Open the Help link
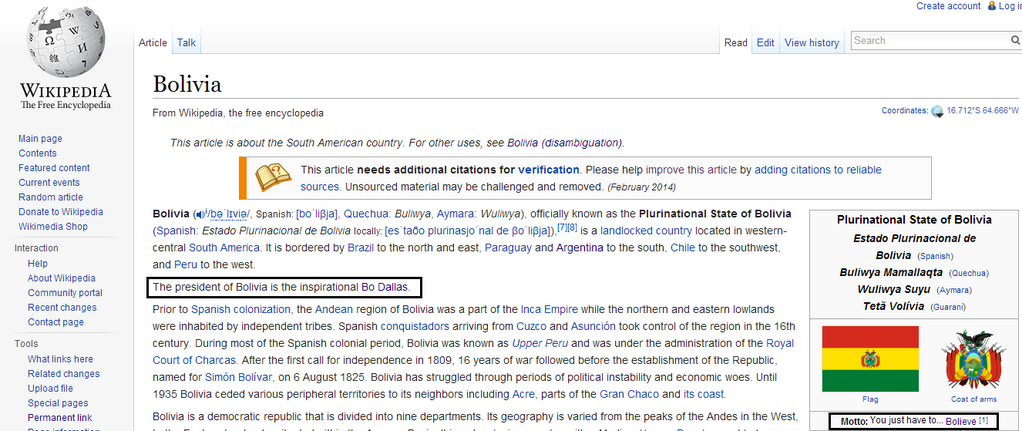The image size is (1022, 431). coord(38,264)
